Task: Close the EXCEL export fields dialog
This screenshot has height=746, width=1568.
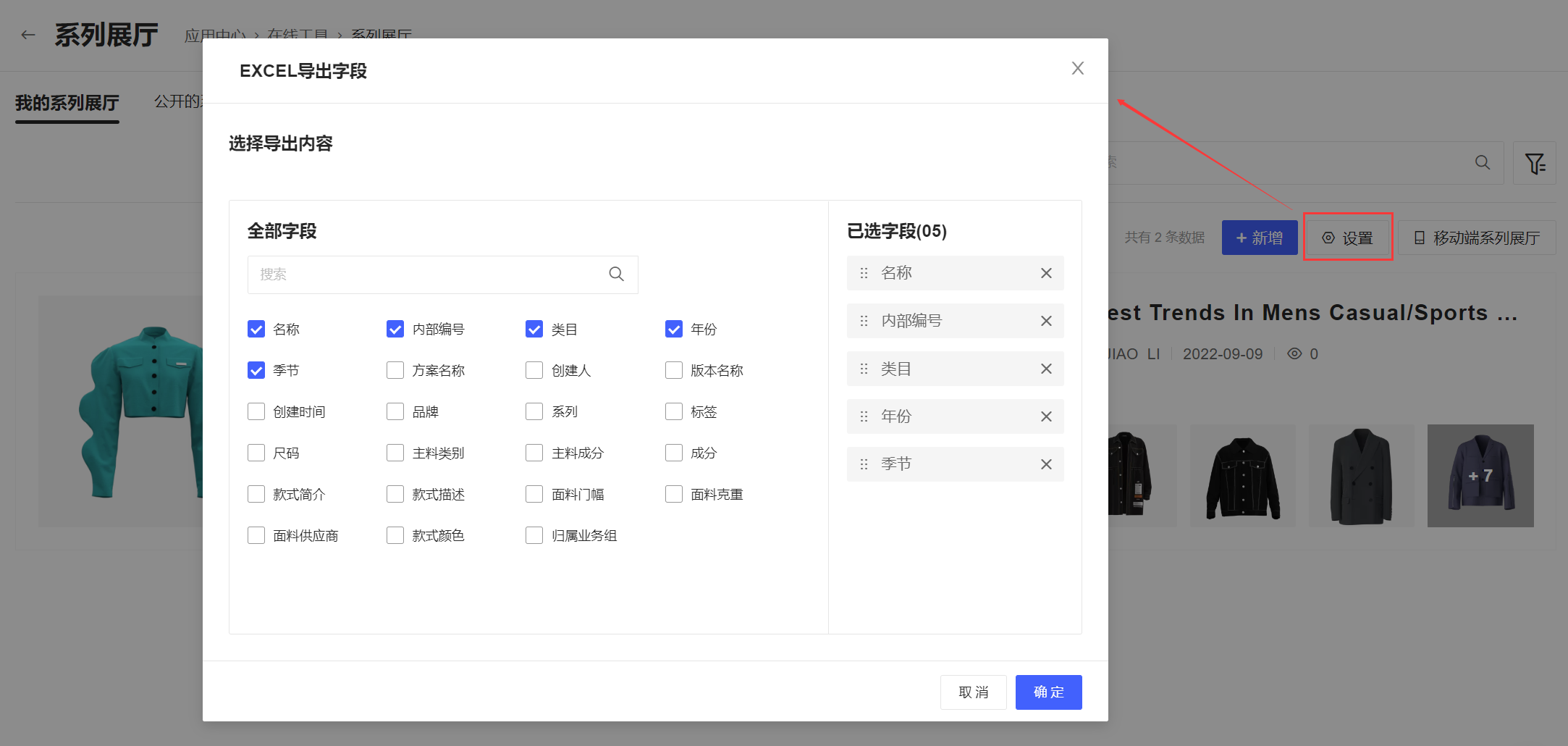Action: tap(1077, 68)
